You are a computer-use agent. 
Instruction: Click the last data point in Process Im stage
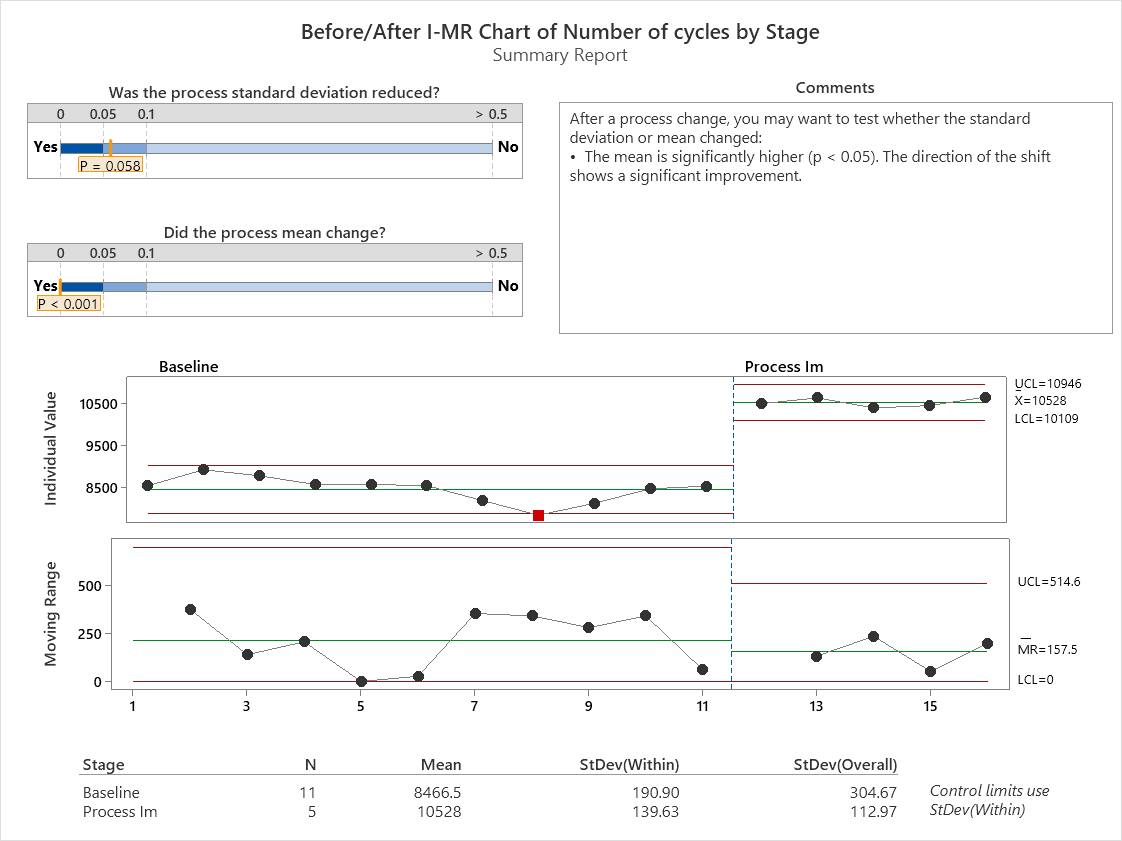[x=986, y=397]
